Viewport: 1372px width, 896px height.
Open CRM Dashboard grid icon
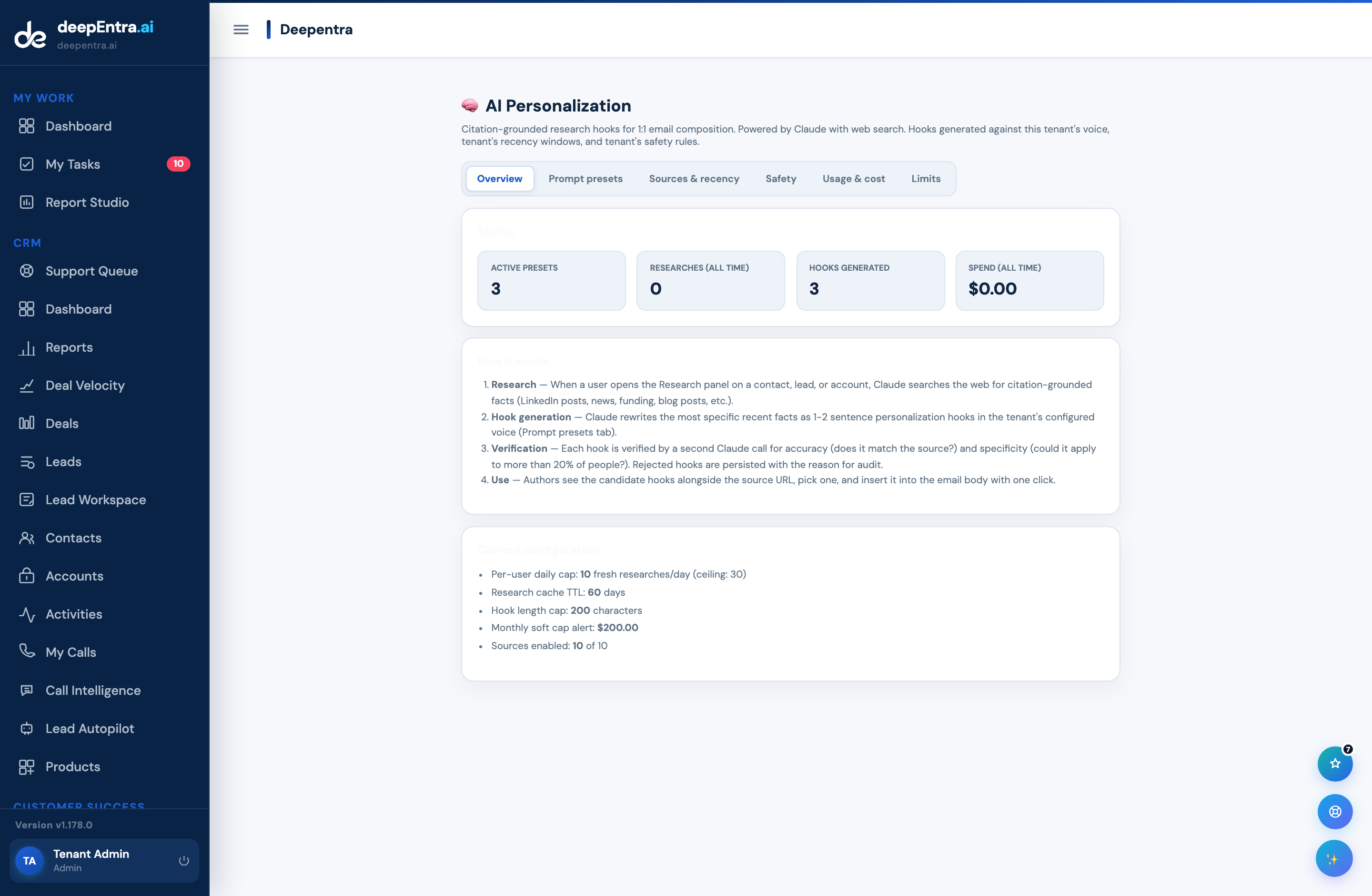(x=27, y=309)
